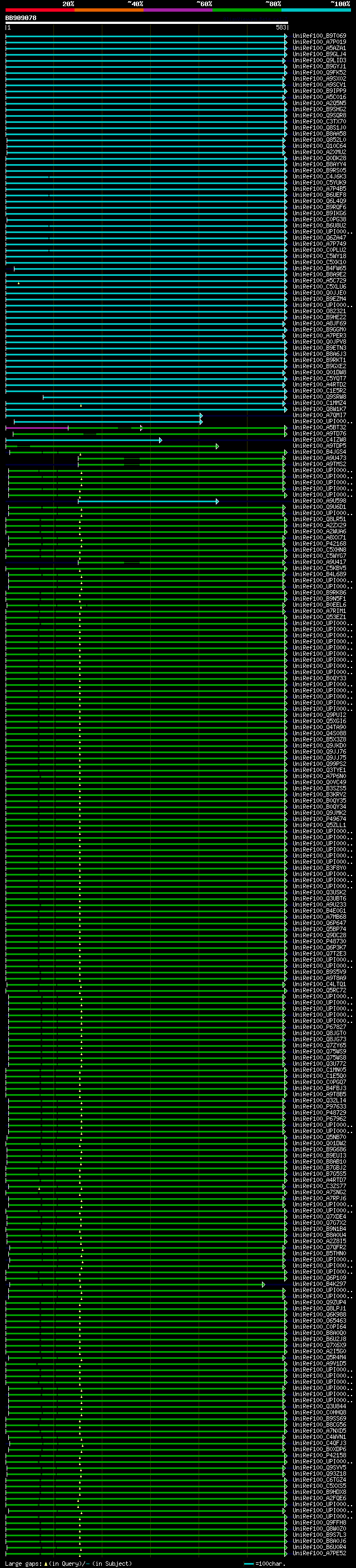356x1568 pixels.
Task: Select hit label UniRef100_B6U8U2
Action: pos(319,226)
